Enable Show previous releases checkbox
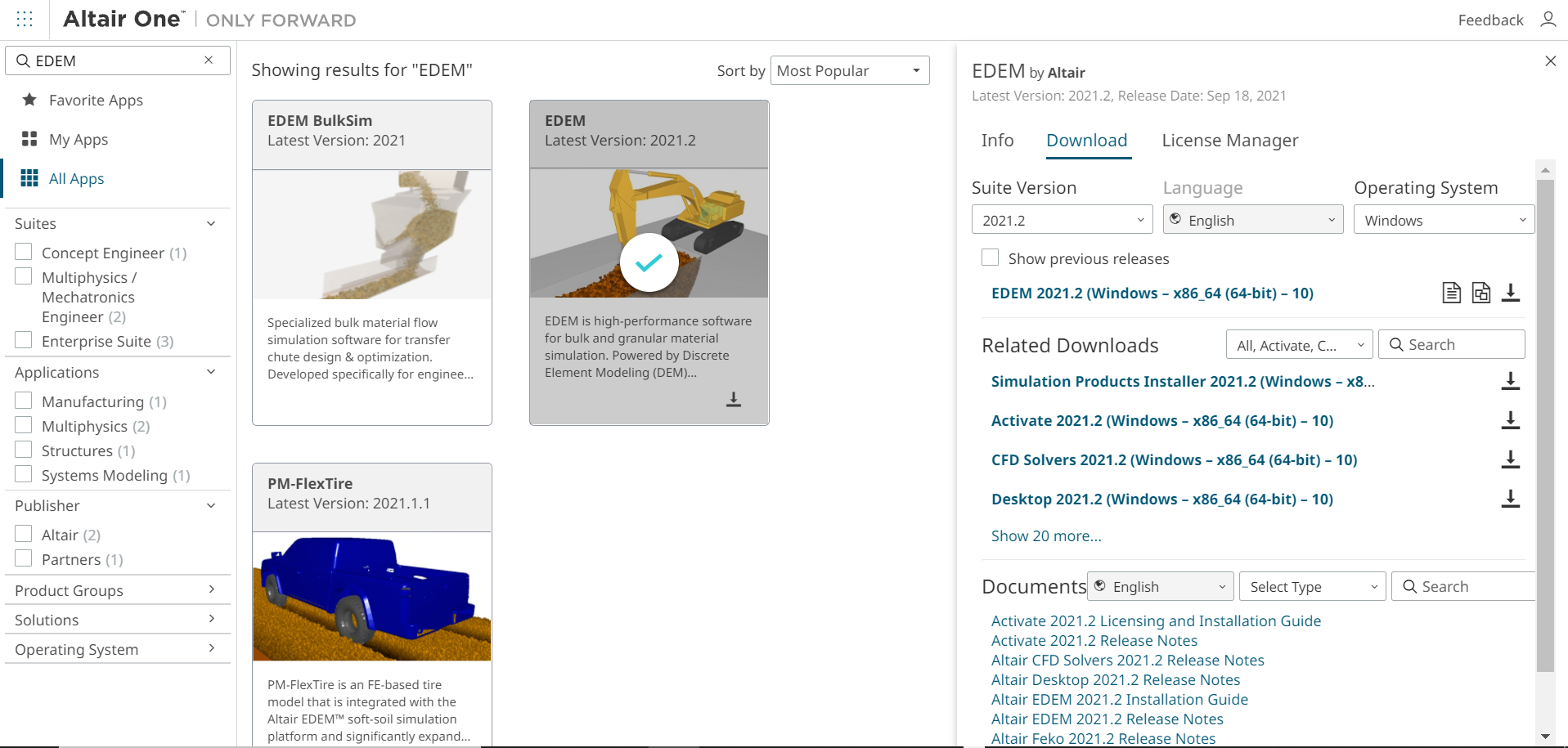1568x748 pixels. pyautogui.click(x=990, y=258)
